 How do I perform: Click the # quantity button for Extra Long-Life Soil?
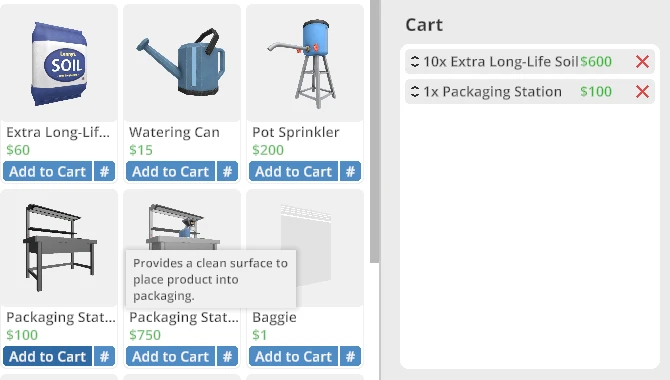104,171
